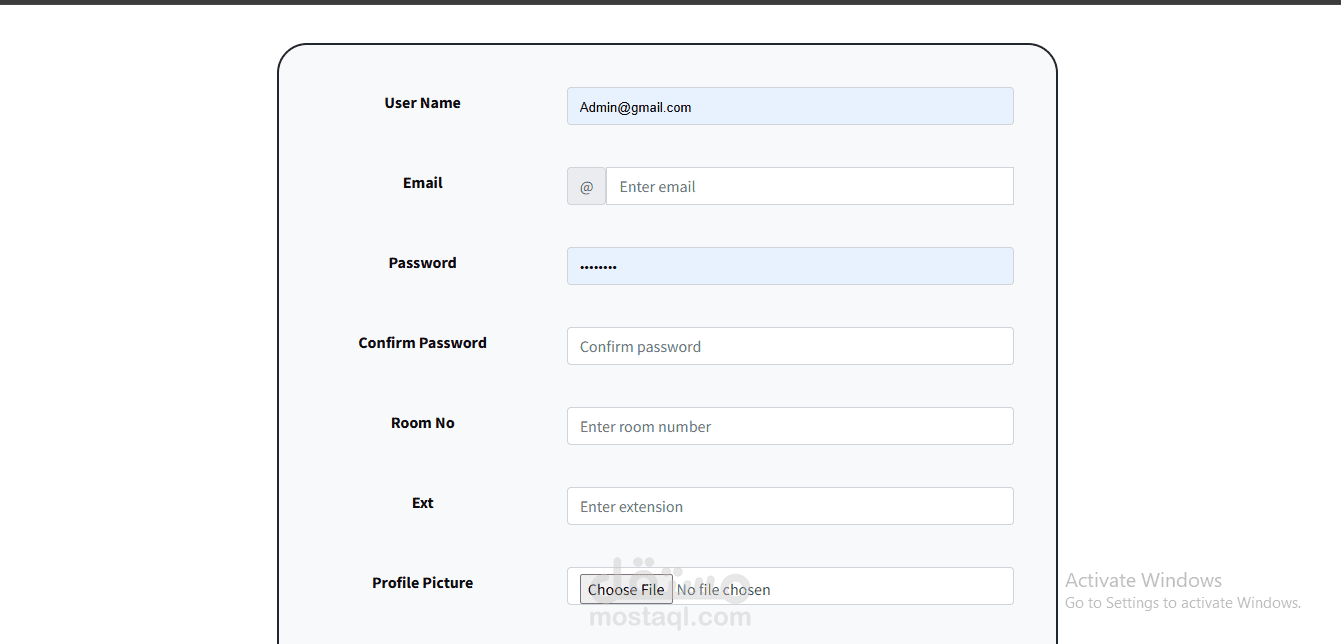
Task: Click the User Name label
Action: [422, 103]
